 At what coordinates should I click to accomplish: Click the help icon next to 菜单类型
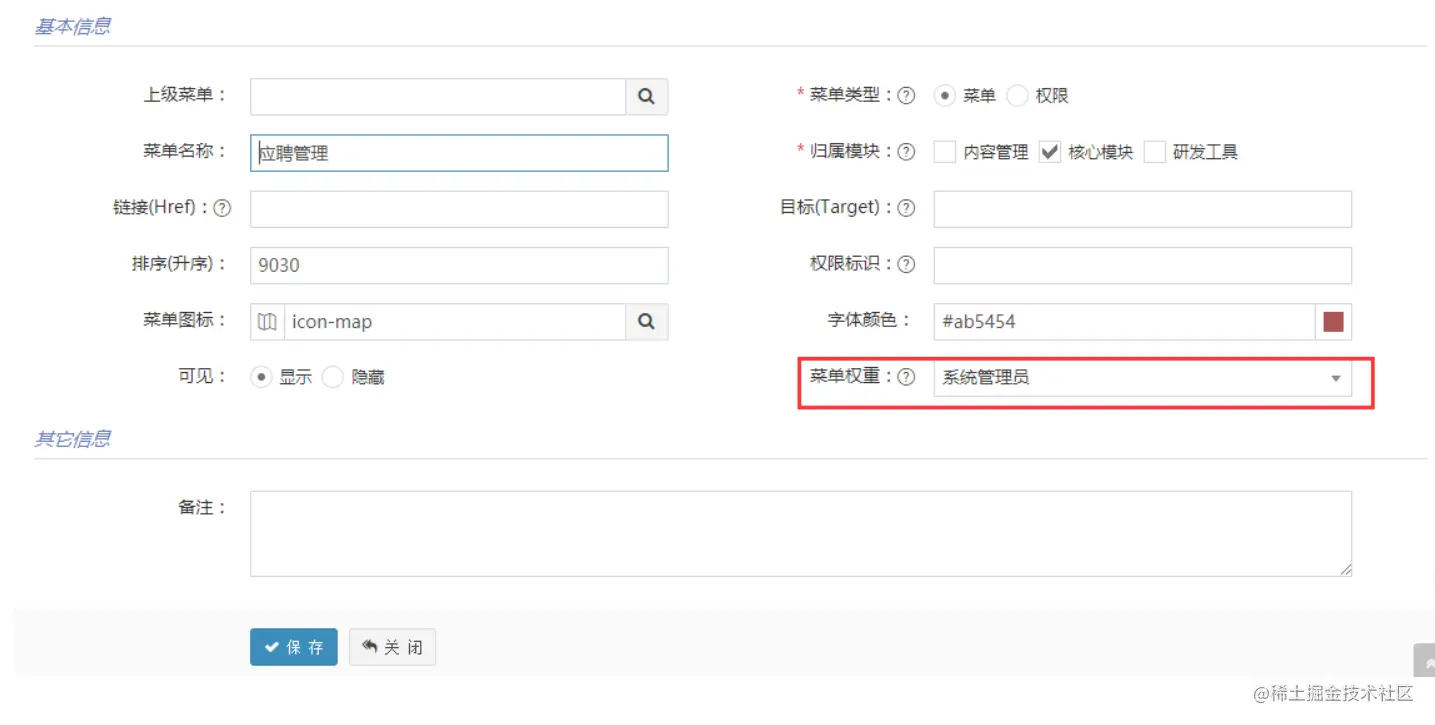coord(906,96)
